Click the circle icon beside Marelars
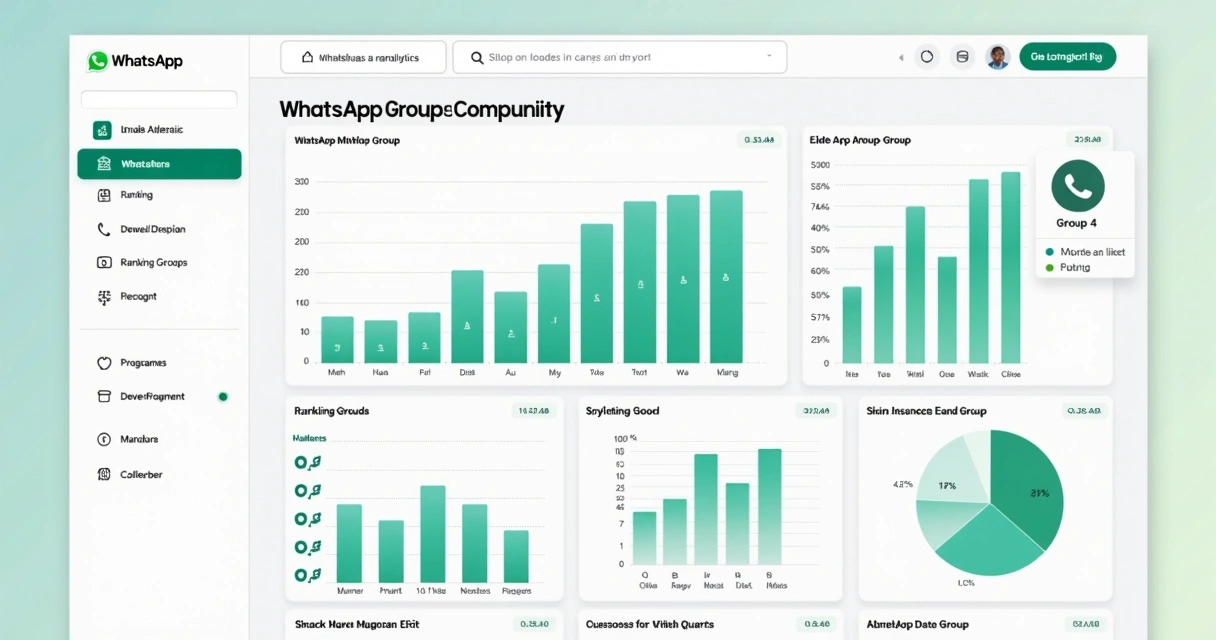1216x640 pixels. (103, 439)
